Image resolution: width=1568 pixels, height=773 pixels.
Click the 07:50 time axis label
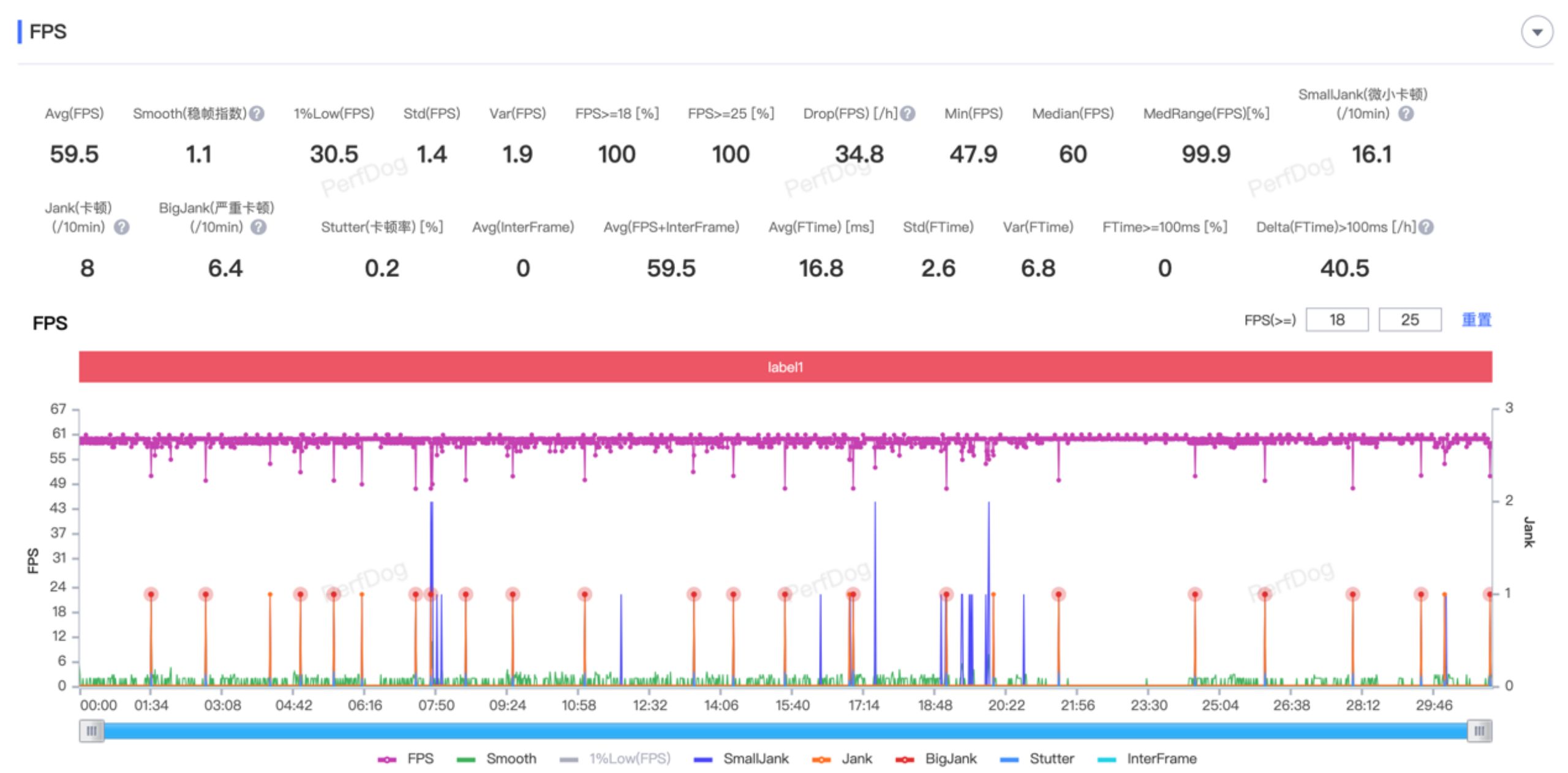coord(436,706)
